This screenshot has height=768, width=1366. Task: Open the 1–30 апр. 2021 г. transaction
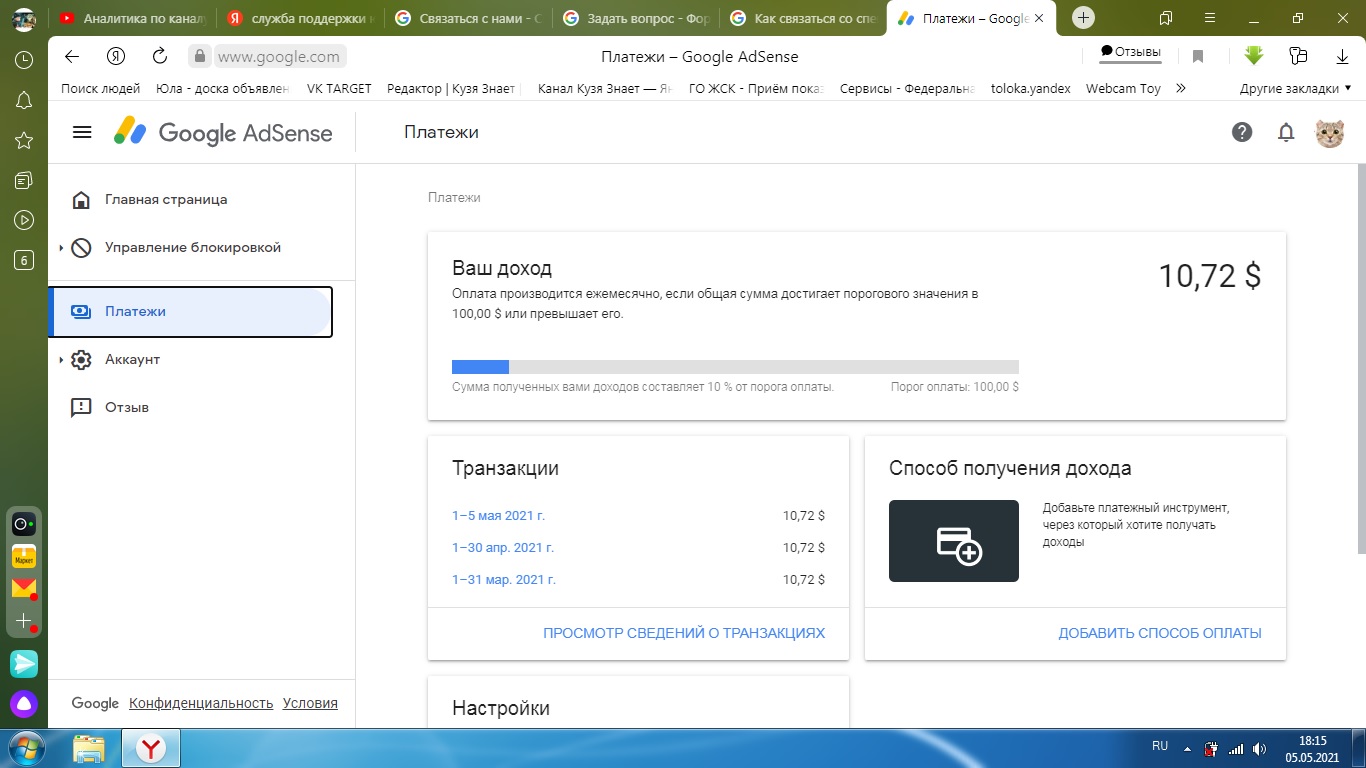(x=503, y=548)
